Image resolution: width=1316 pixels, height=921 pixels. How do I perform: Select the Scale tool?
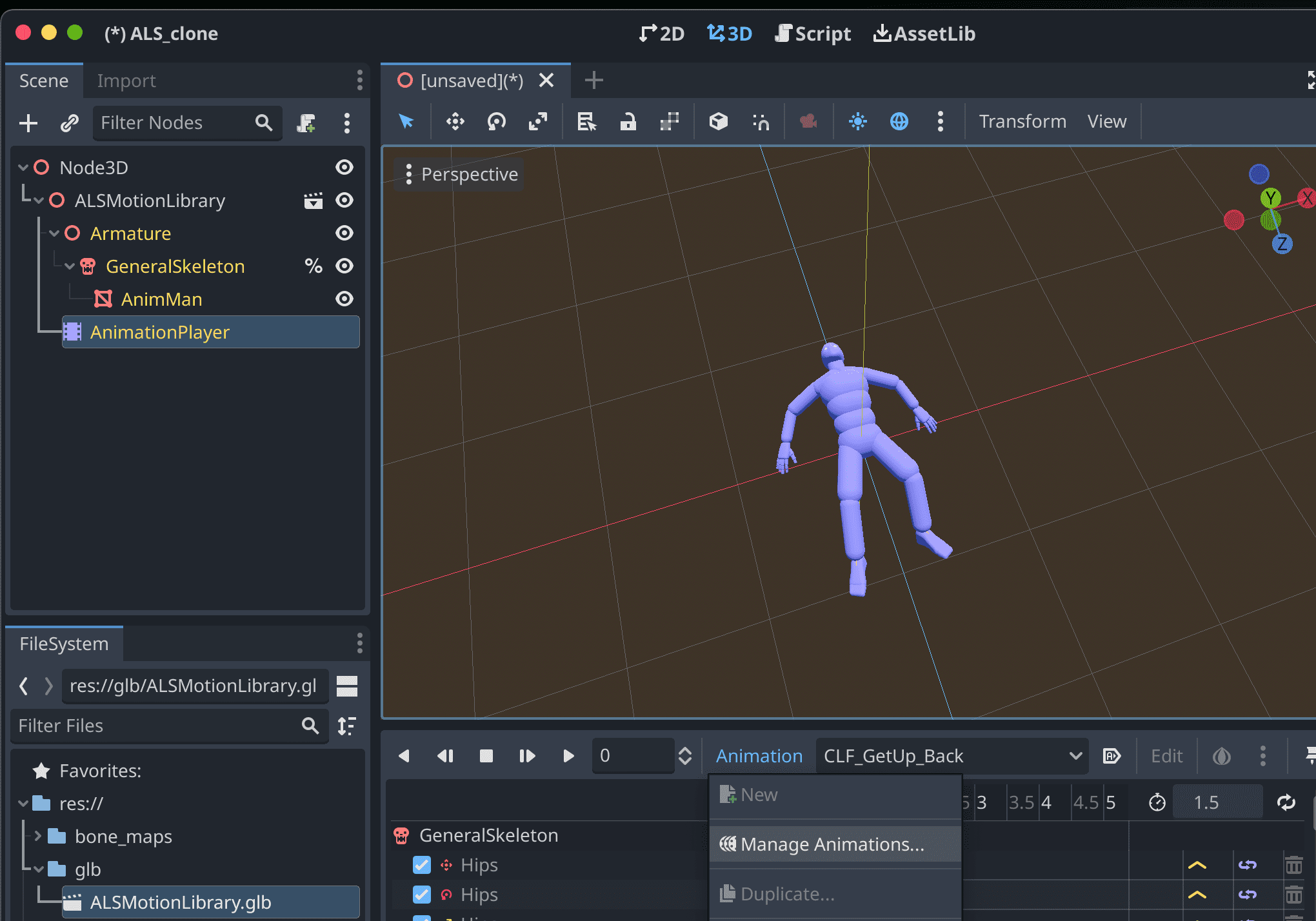538,121
